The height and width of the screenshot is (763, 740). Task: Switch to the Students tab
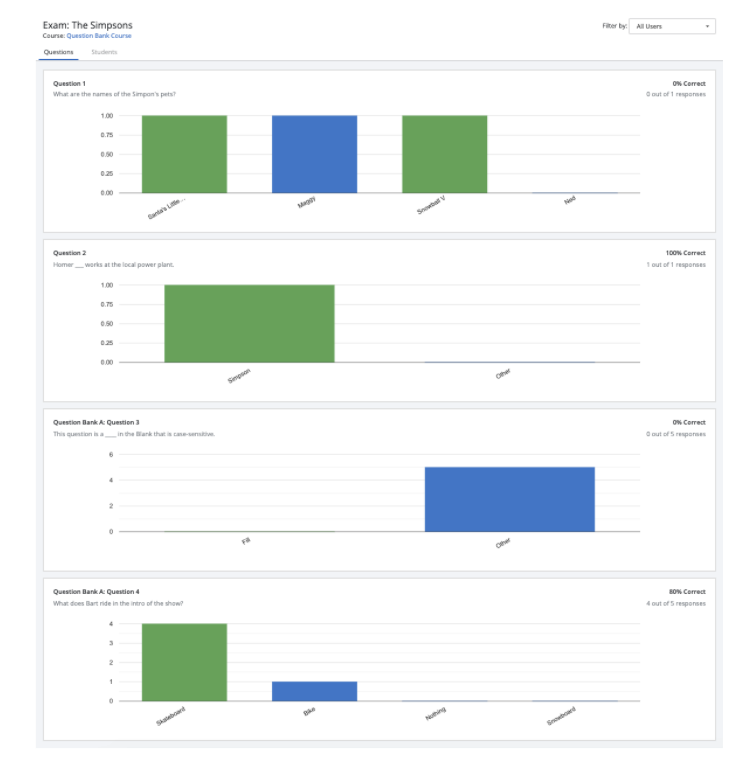[x=104, y=51]
